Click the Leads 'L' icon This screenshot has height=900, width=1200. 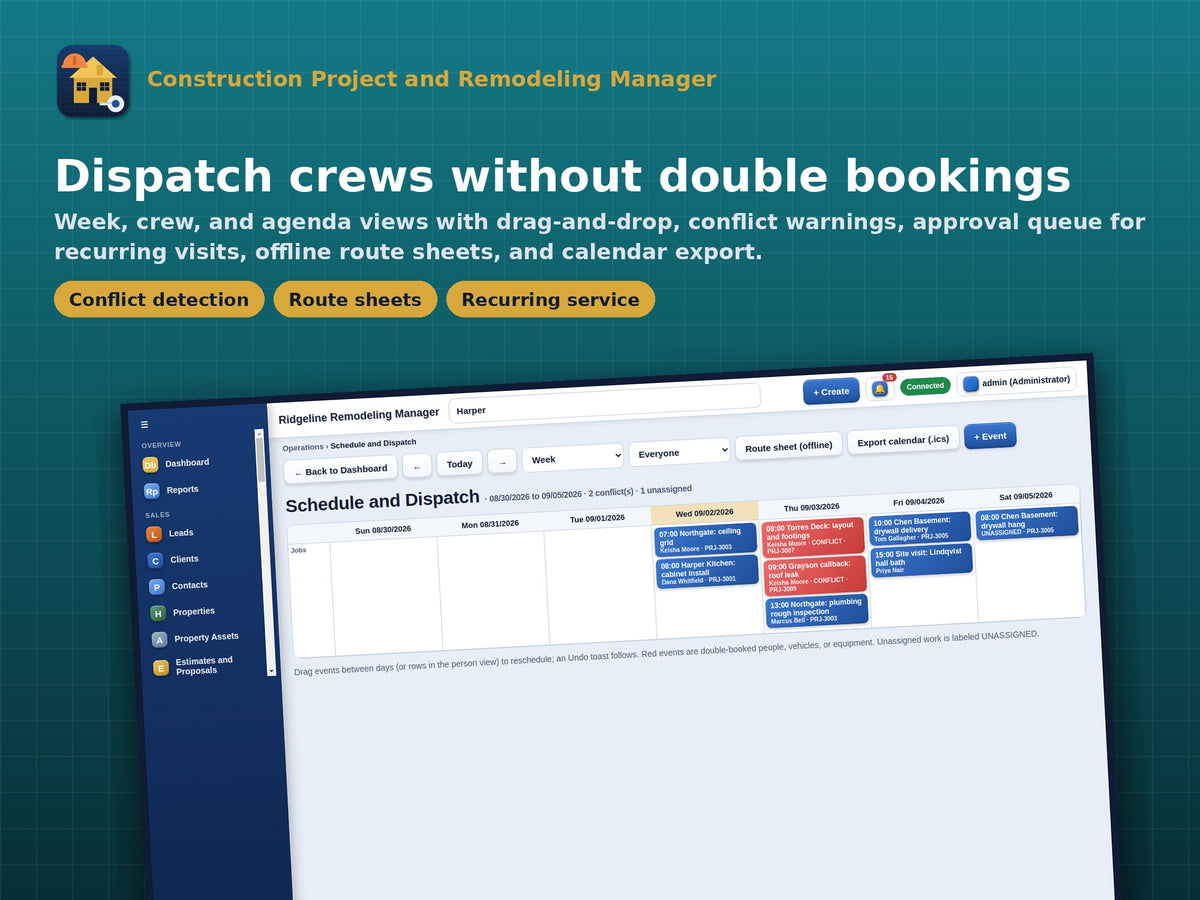[154, 534]
